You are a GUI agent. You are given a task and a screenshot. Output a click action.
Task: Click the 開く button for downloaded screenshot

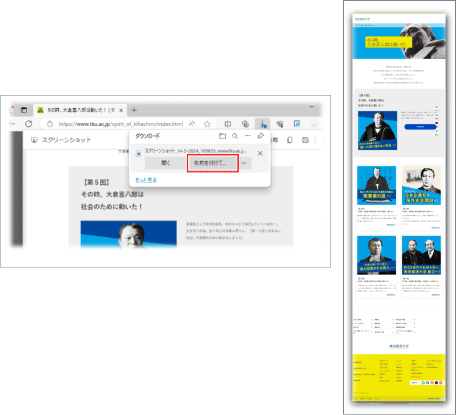point(166,163)
